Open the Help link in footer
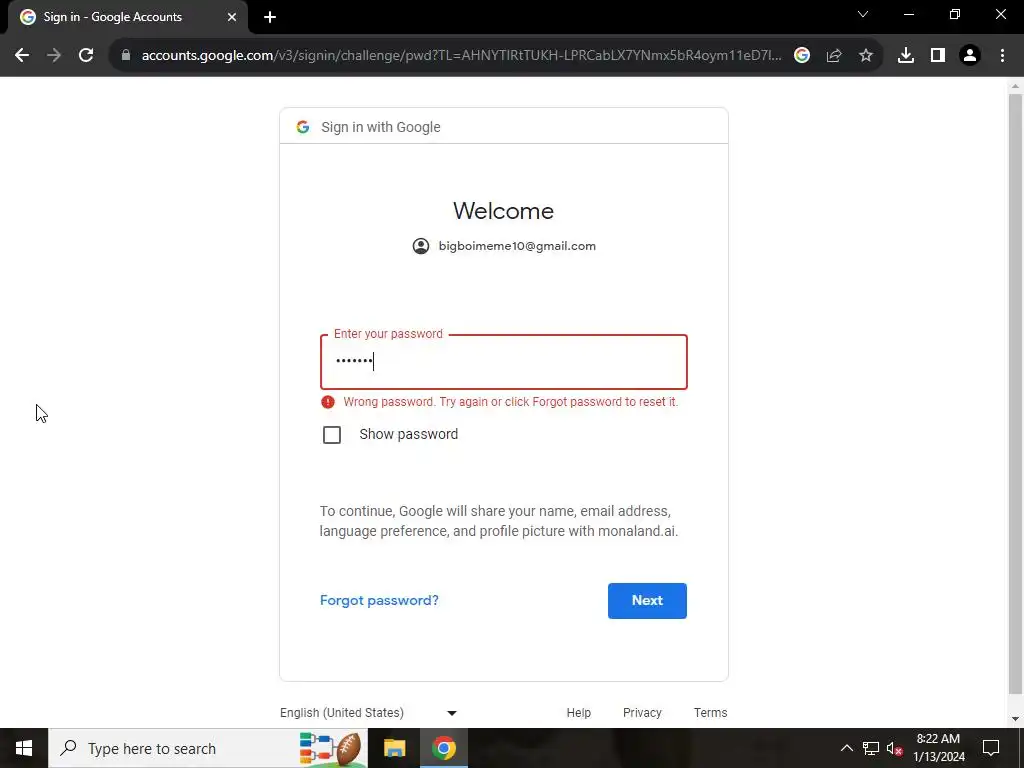This screenshot has height=768, width=1024. click(579, 712)
